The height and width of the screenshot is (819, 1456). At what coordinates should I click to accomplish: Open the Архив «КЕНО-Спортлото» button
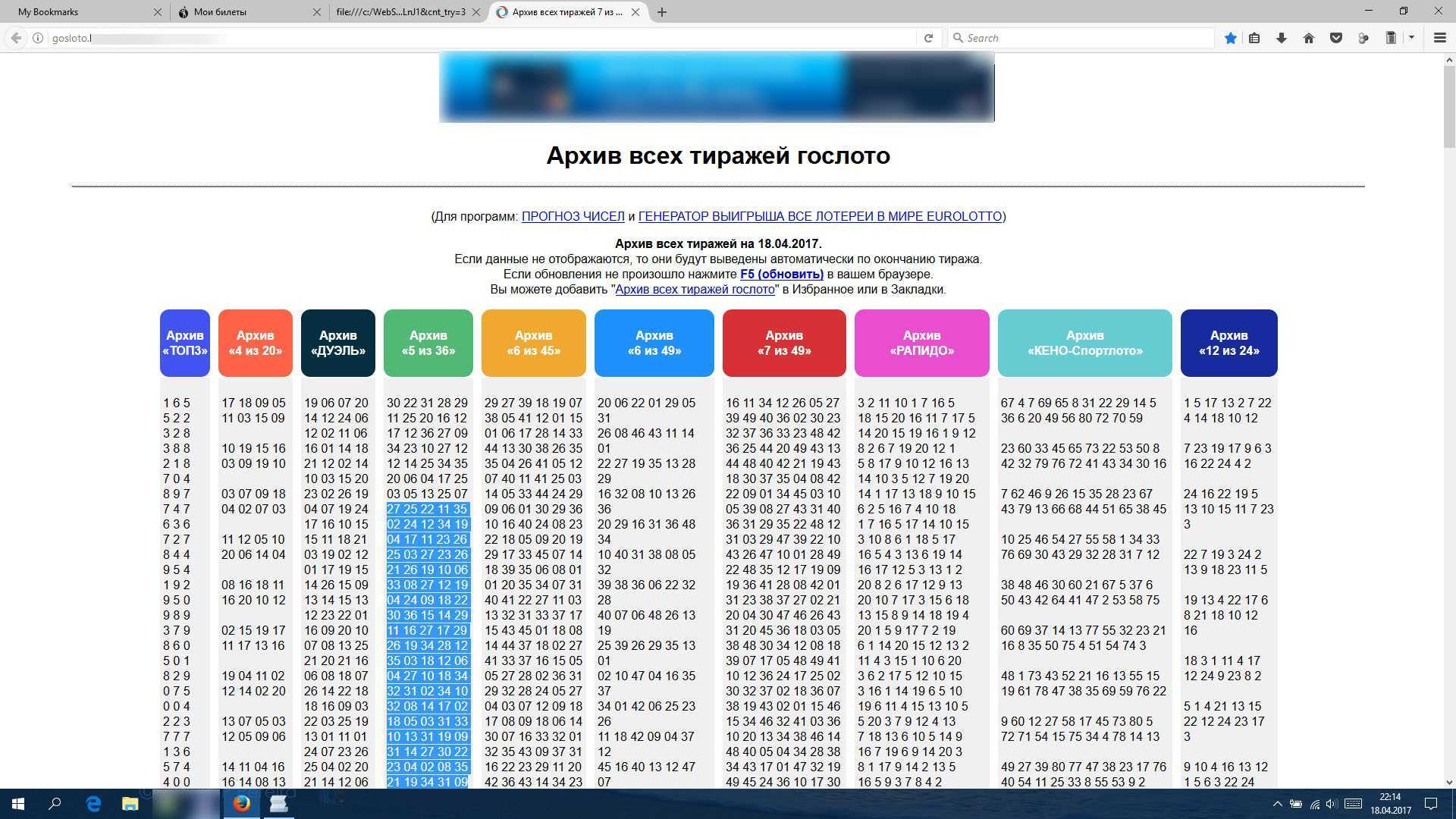1085,343
